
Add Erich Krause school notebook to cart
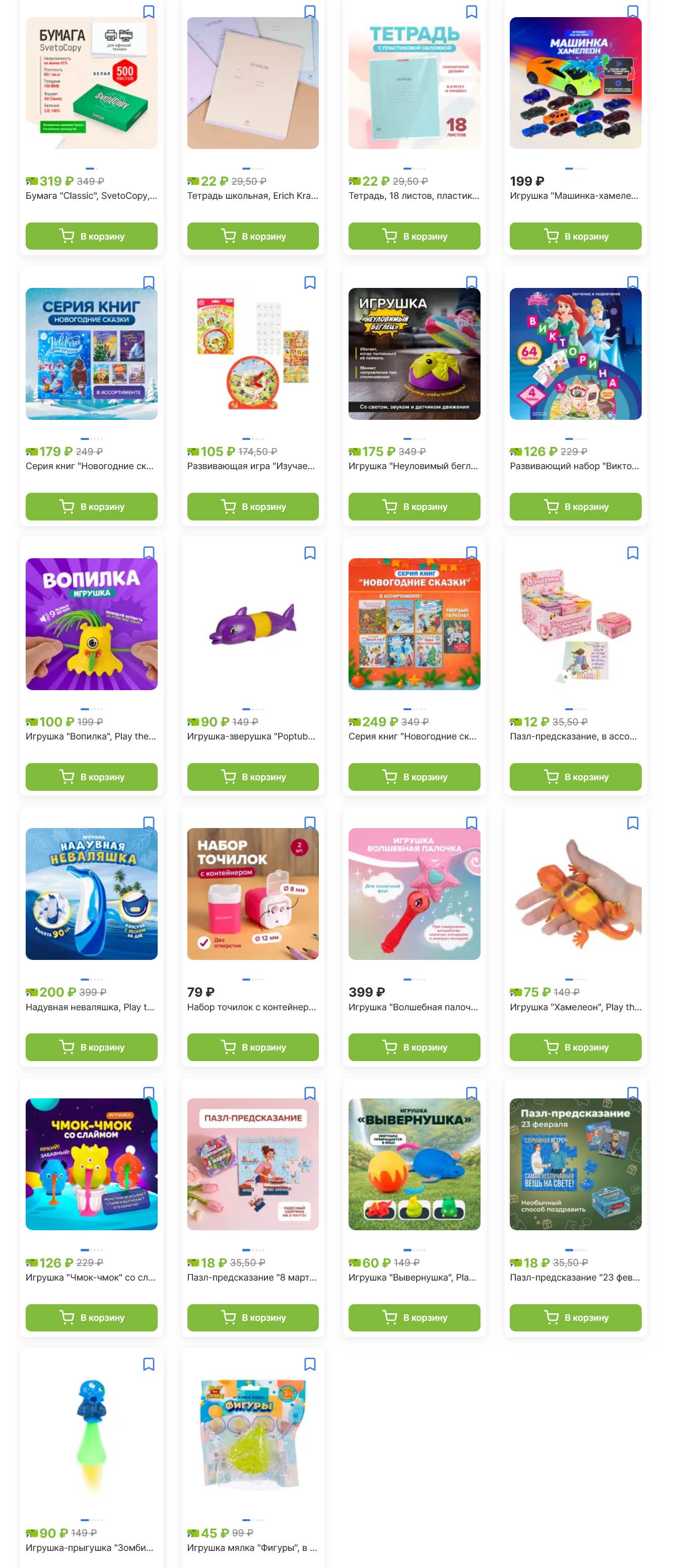[253, 236]
